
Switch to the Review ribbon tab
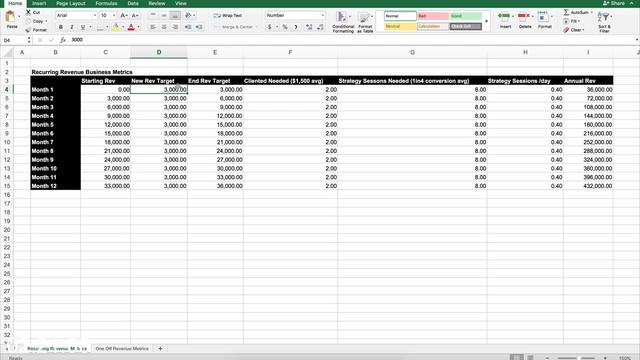[157, 3]
